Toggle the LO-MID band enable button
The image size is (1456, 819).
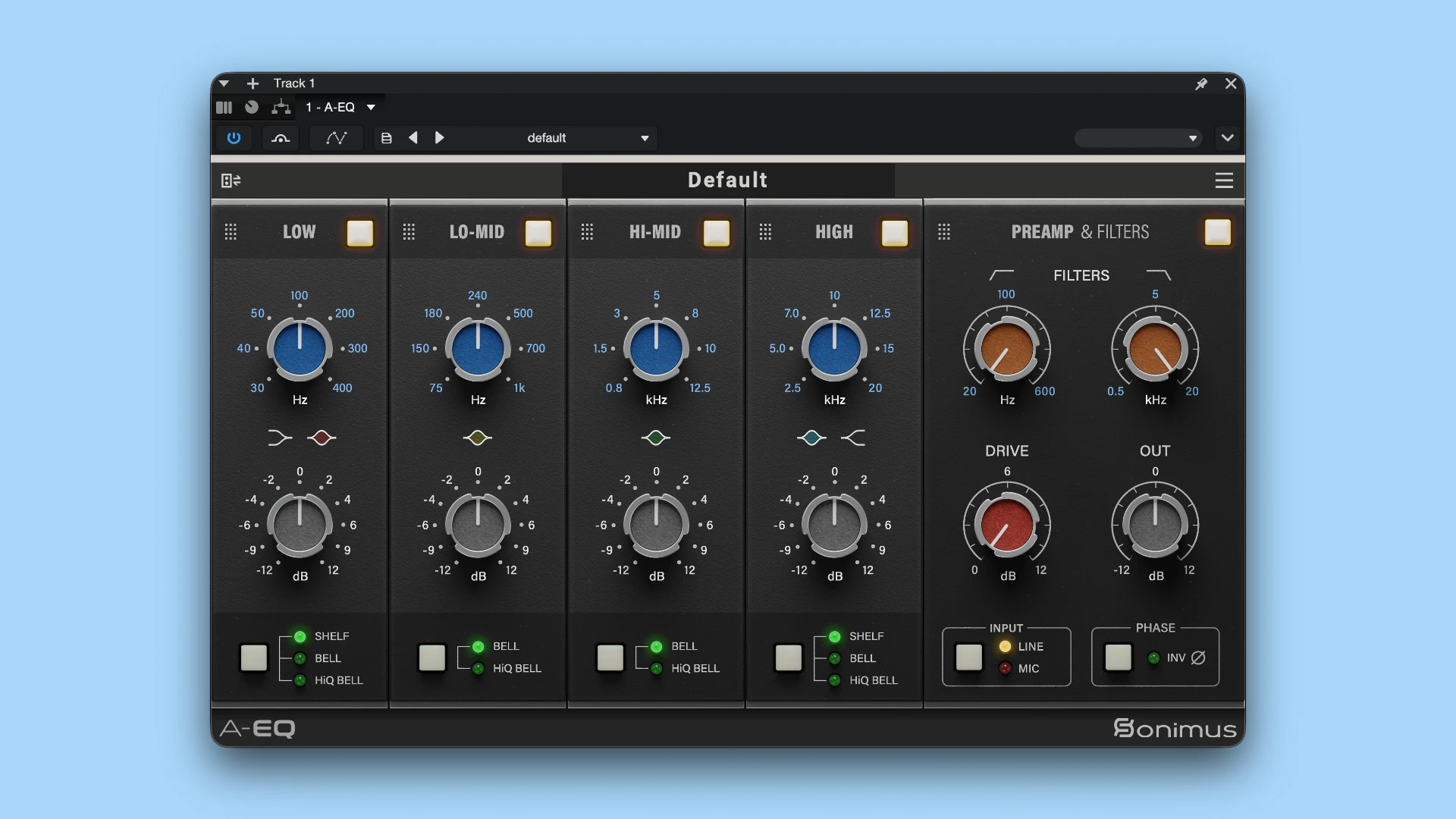[x=538, y=233]
